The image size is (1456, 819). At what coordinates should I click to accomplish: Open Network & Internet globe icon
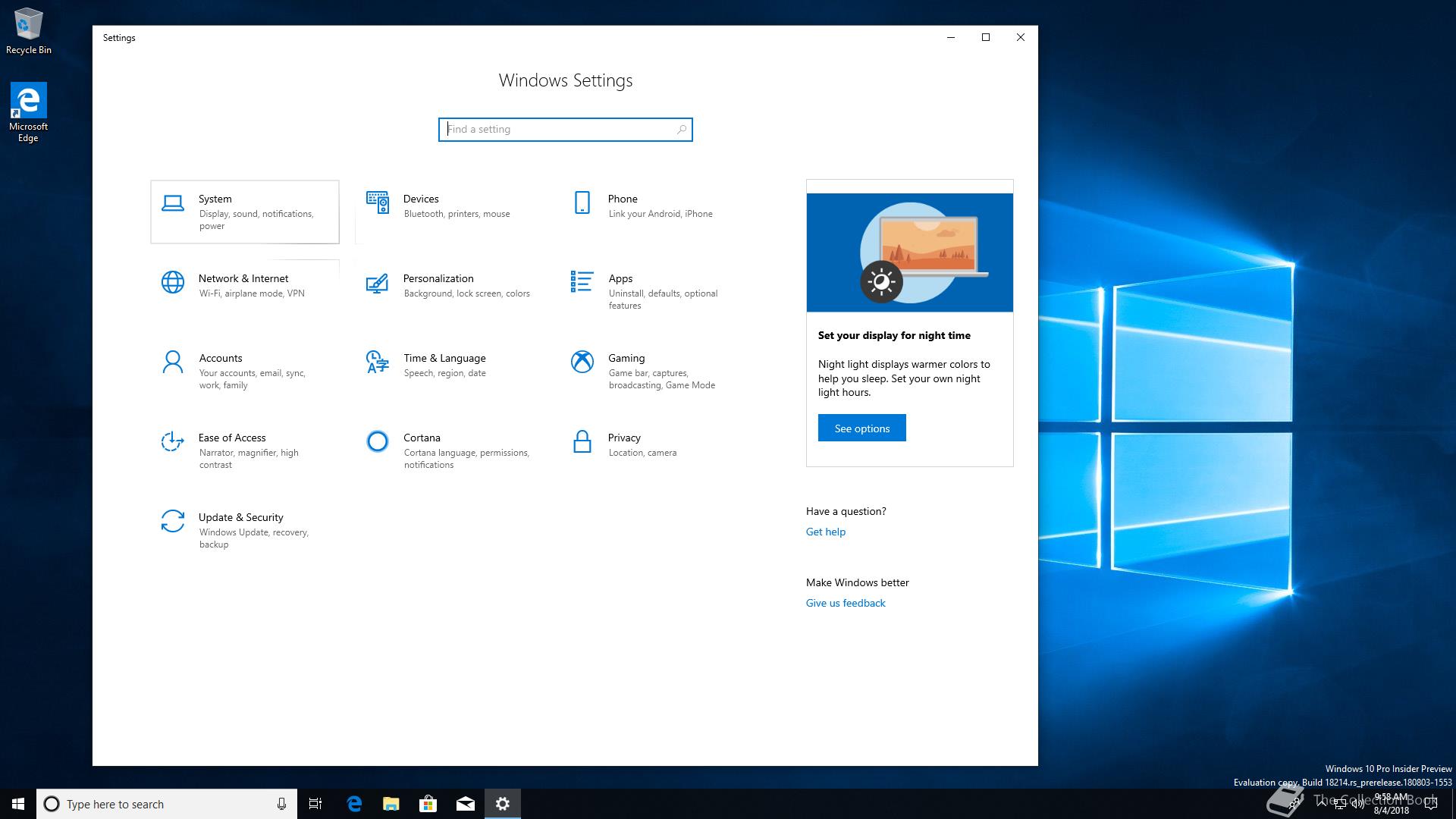[x=173, y=282]
